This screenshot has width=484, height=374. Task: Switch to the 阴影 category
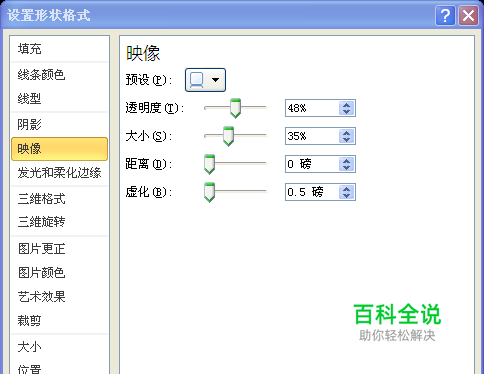click(x=59, y=125)
